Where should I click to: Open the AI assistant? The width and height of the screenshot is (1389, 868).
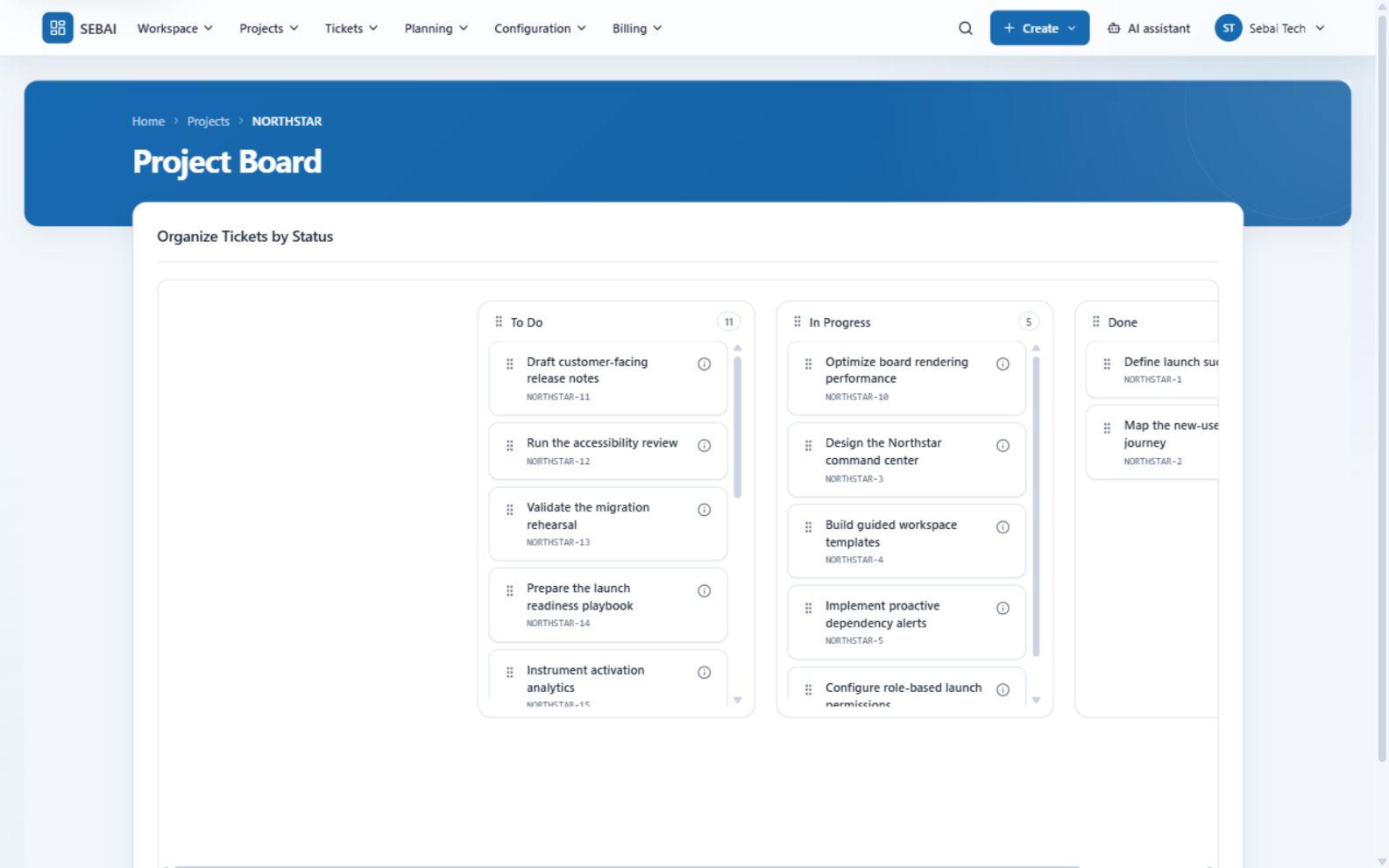(x=1149, y=28)
